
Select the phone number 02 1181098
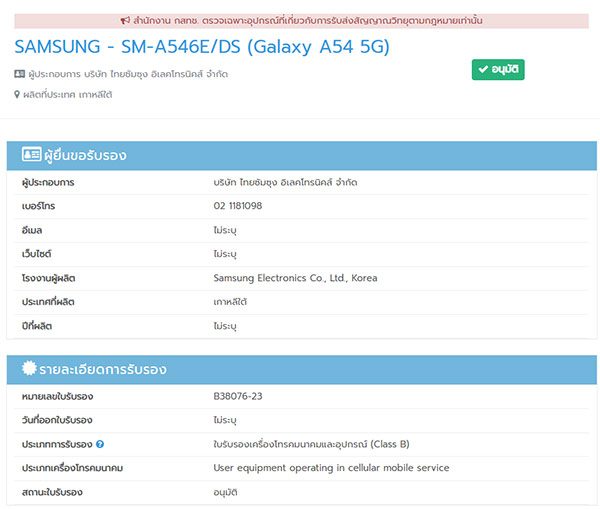pyautogui.click(x=238, y=206)
